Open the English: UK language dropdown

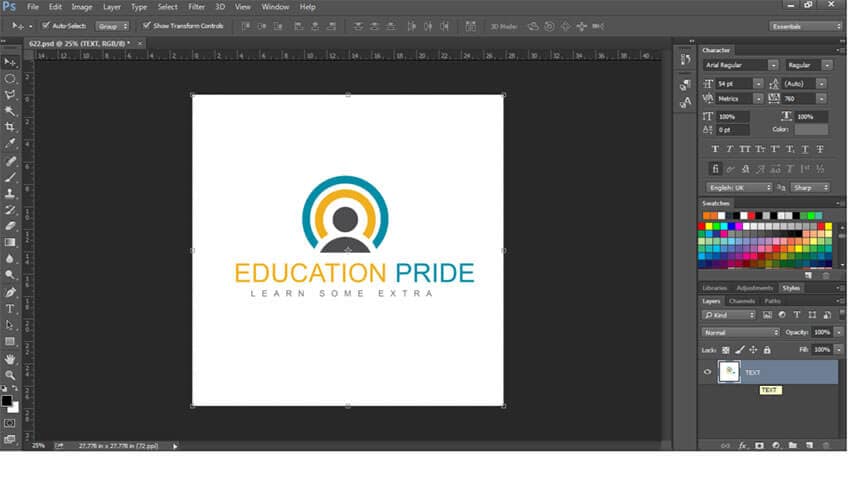[739, 188]
